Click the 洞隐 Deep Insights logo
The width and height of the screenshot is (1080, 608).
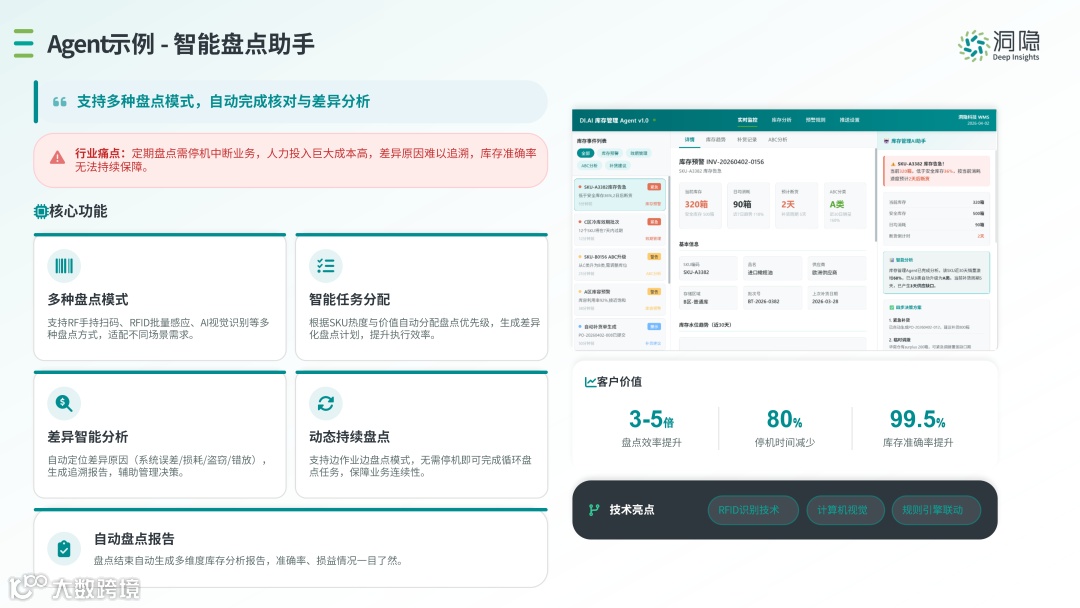[x=999, y=45]
